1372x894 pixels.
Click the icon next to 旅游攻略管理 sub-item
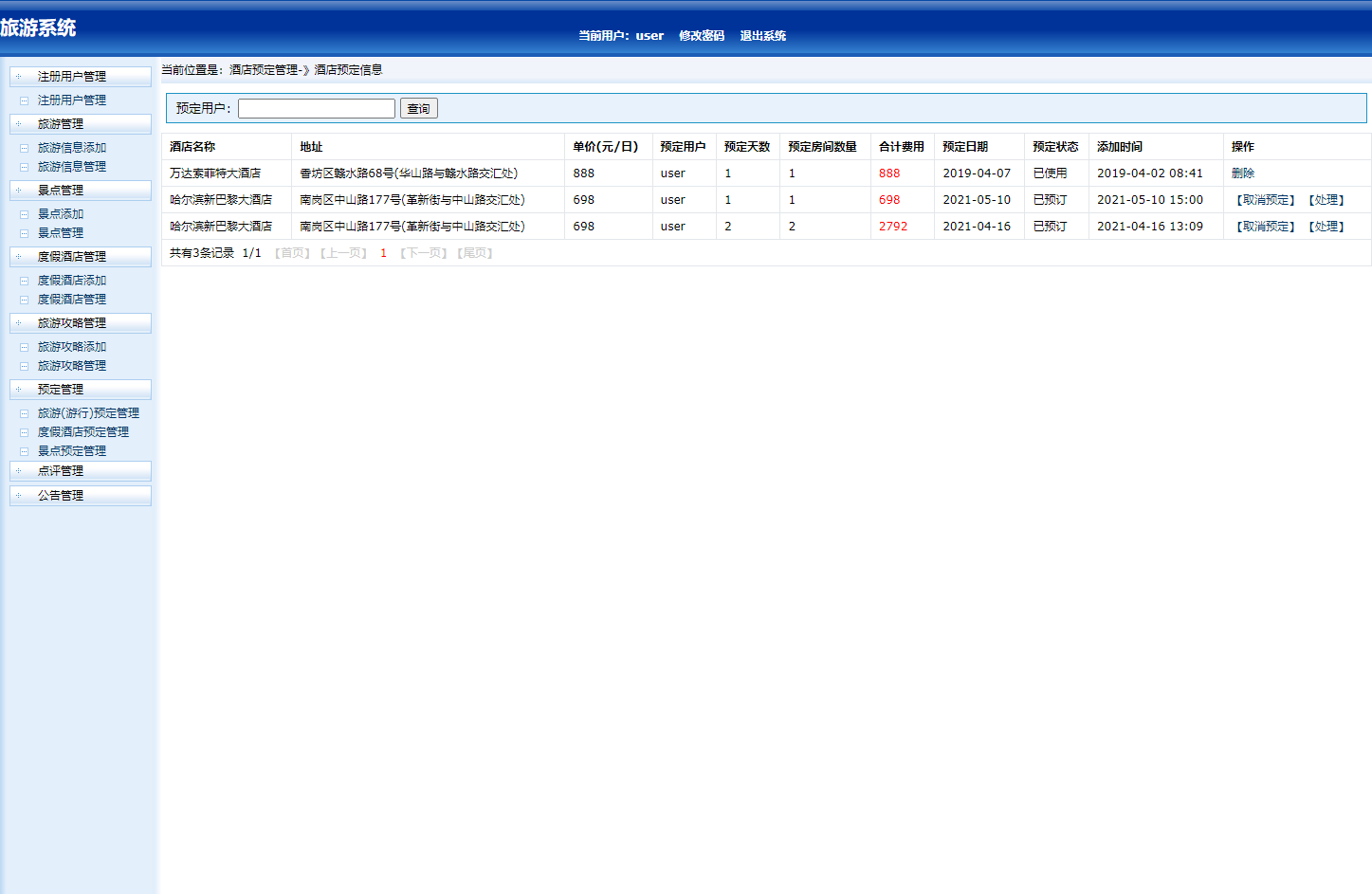(x=24, y=366)
